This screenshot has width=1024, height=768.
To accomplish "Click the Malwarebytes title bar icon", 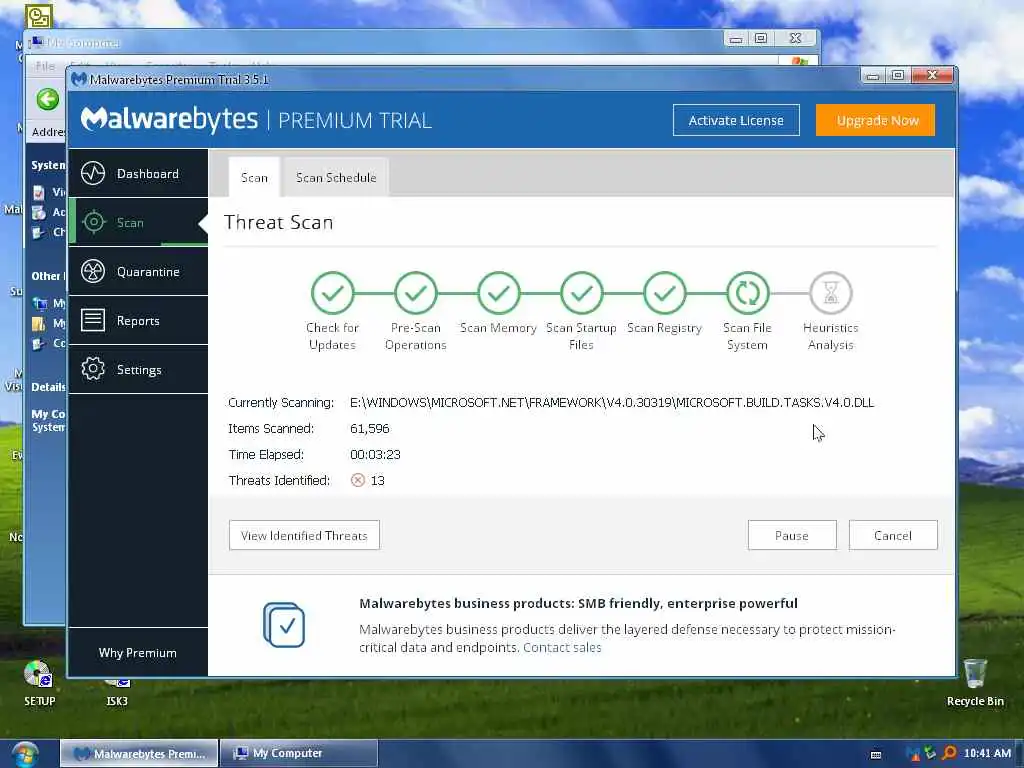I will click(78, 79).
